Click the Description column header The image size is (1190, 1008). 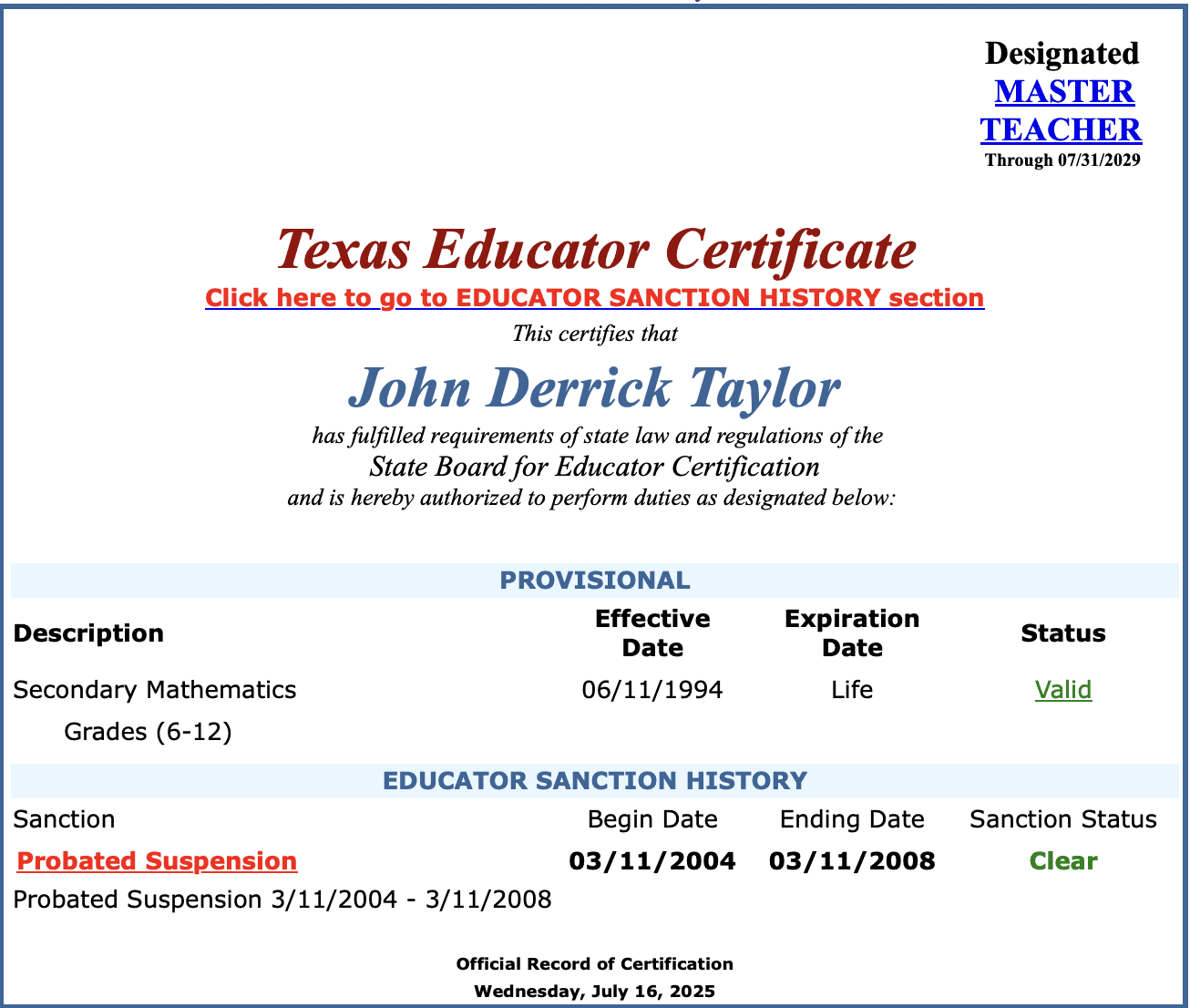88,633
